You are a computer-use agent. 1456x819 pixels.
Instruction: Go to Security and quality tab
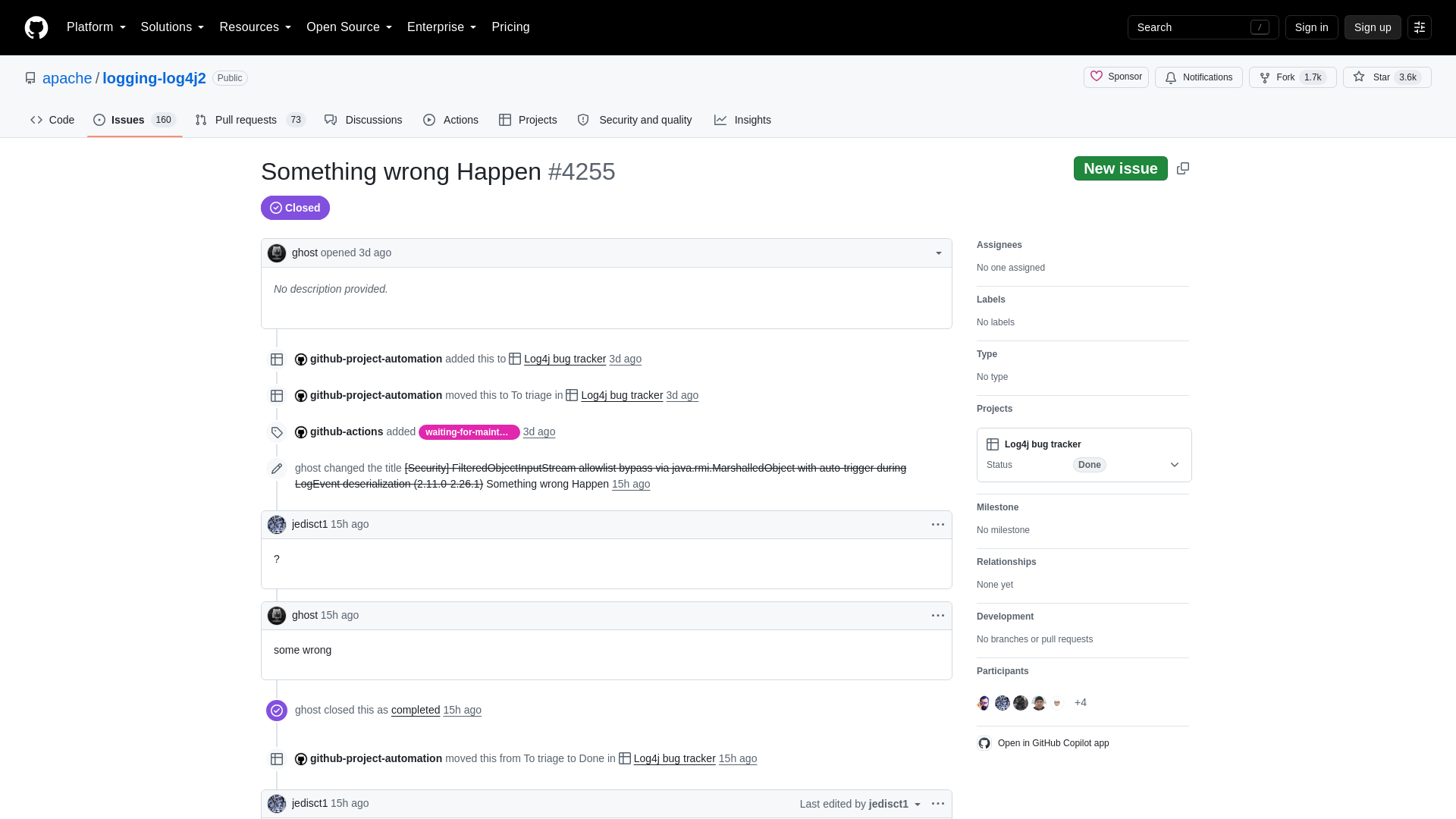[x=635, y=120]
